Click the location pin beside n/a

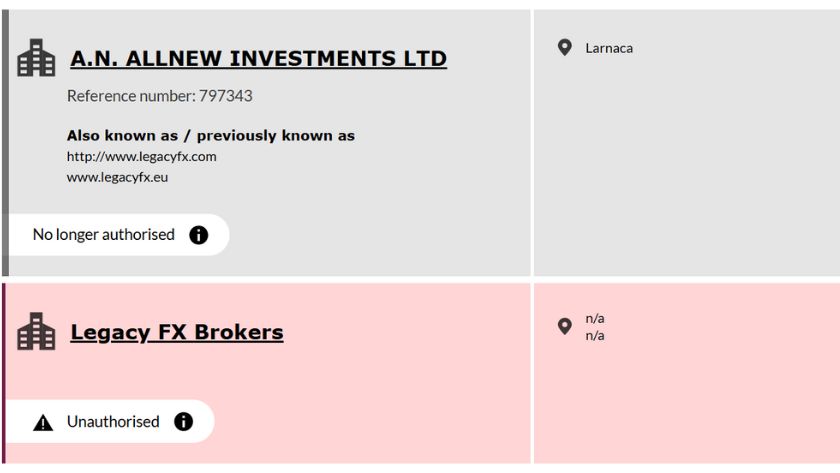[564, 326]
